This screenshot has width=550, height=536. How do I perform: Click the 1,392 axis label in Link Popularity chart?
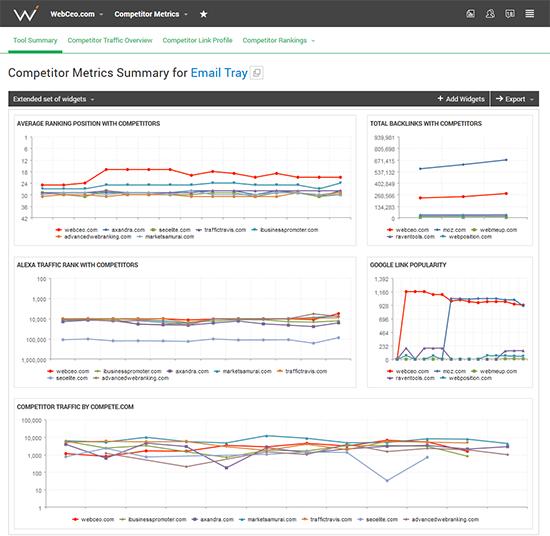coord(382,279)
